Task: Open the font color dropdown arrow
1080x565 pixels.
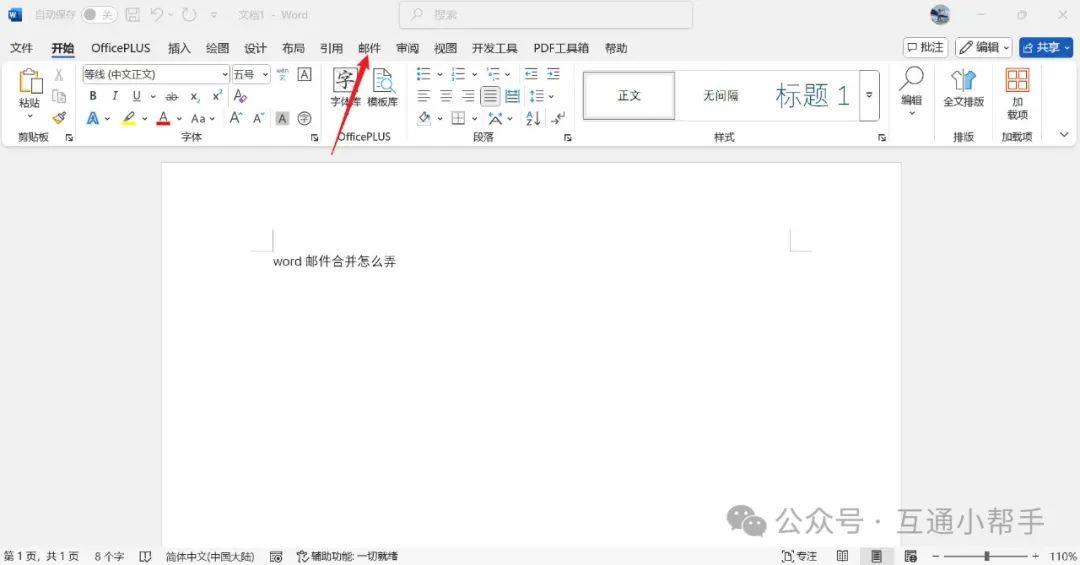Action: 179,119
